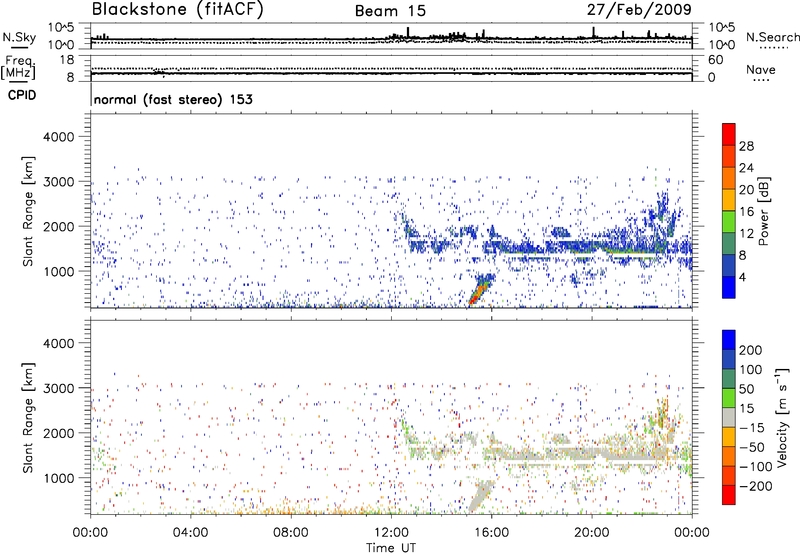Click the '100' tick on Velocity colorbar
This screenshot has height=554, width=800.
(x=751, y=370)
